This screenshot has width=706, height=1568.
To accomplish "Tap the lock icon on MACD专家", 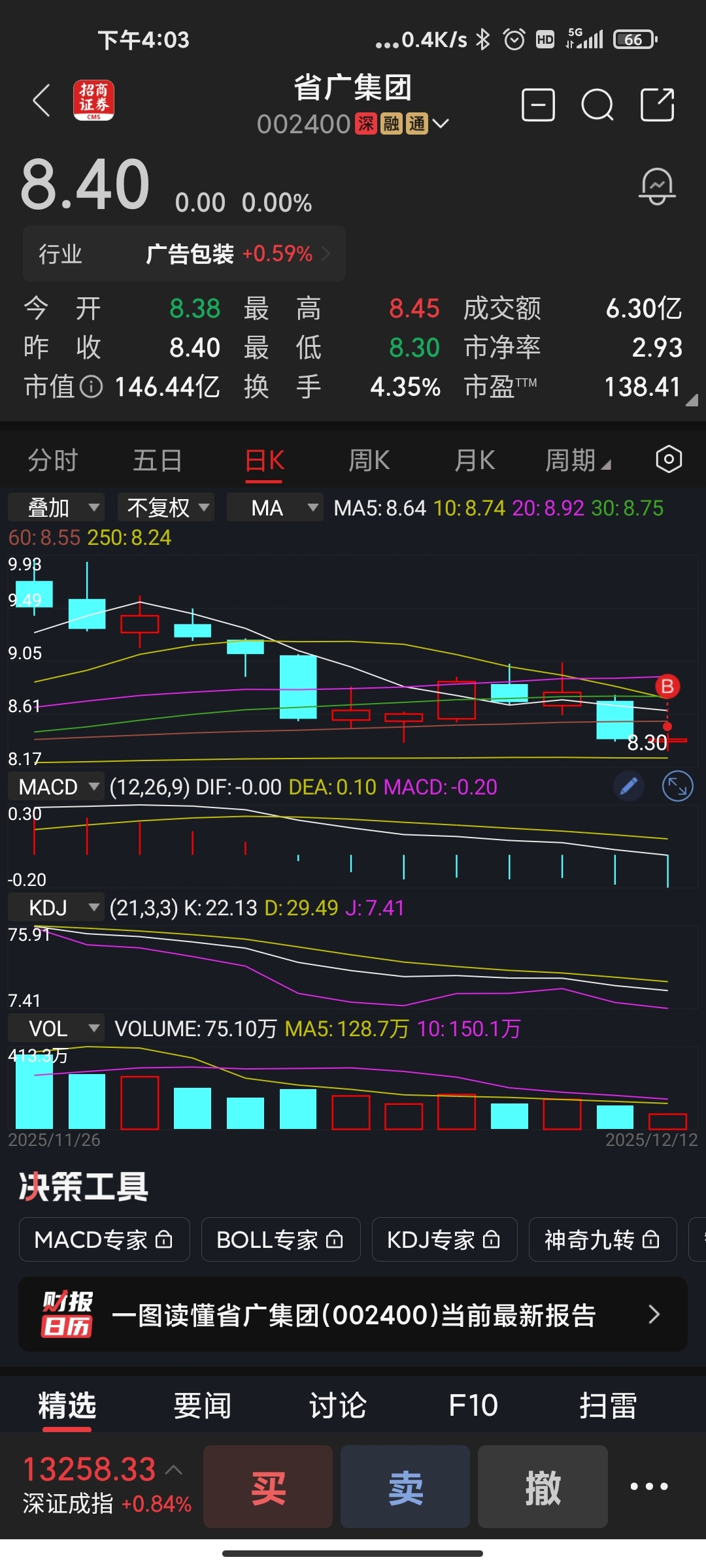I will (164, 1239).
